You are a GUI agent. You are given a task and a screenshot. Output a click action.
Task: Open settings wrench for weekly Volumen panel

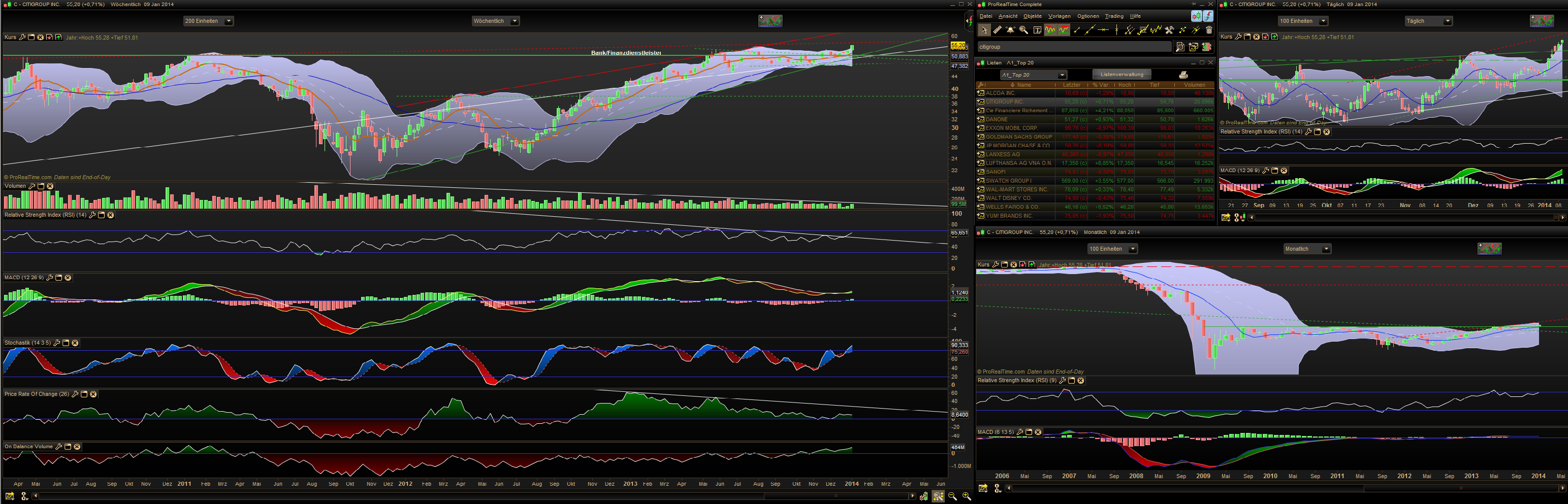pos(33,186)
